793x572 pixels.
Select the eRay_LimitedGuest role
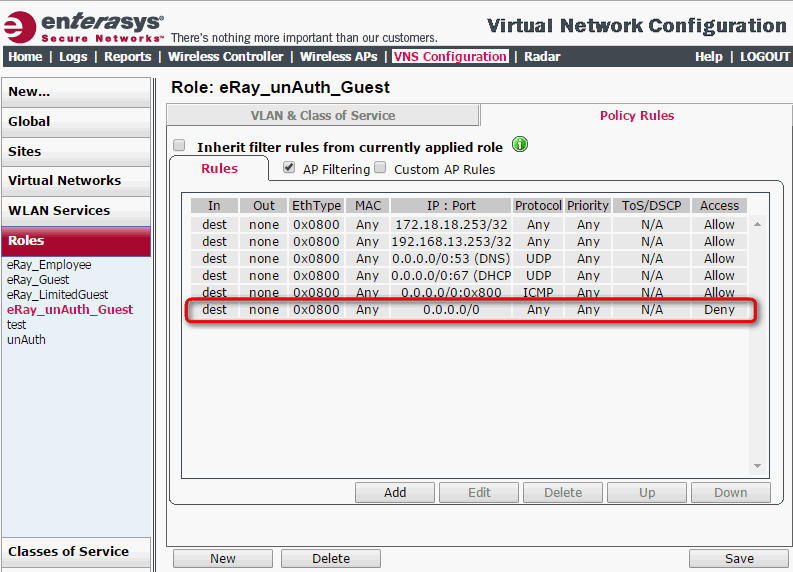(57, 294)
